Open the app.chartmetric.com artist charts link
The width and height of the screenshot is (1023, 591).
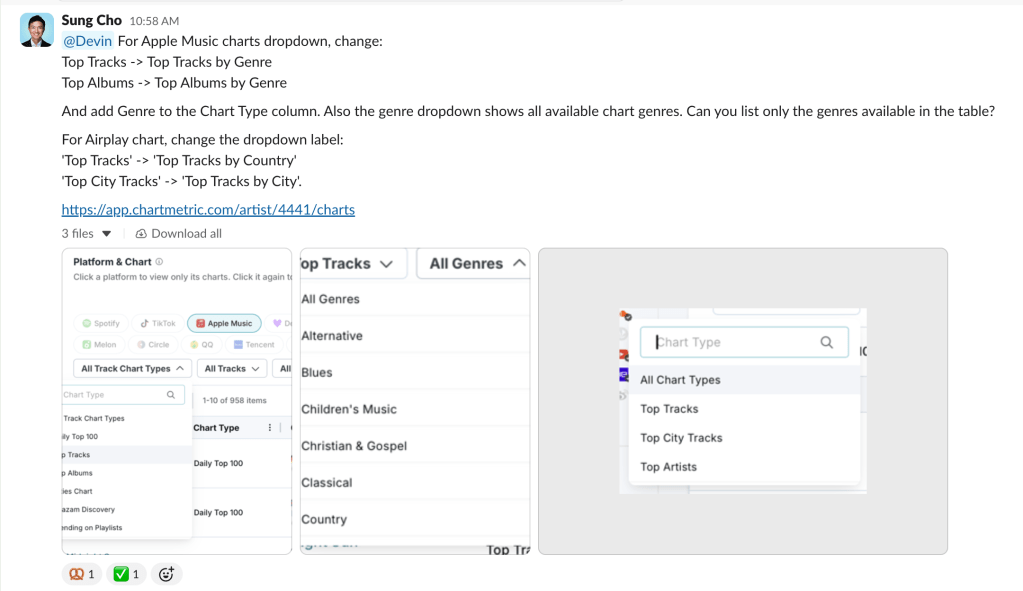tap(208, 209)
